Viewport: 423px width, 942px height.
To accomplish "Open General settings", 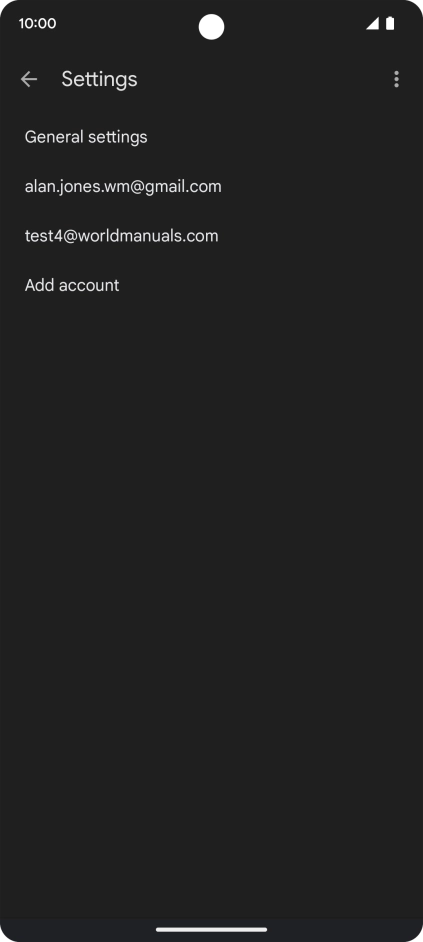I will point(212,137).
